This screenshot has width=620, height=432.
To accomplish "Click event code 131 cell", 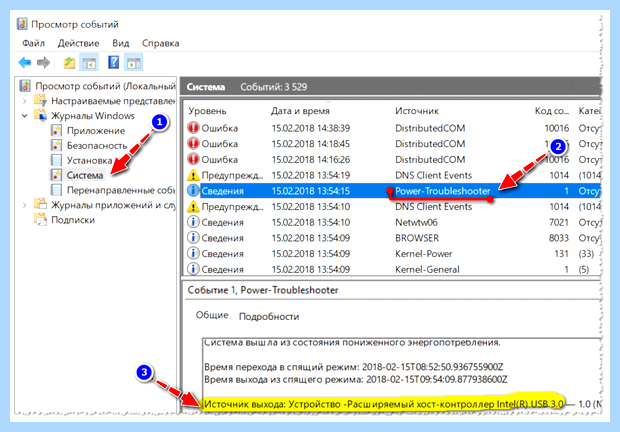I will [561, 254].
